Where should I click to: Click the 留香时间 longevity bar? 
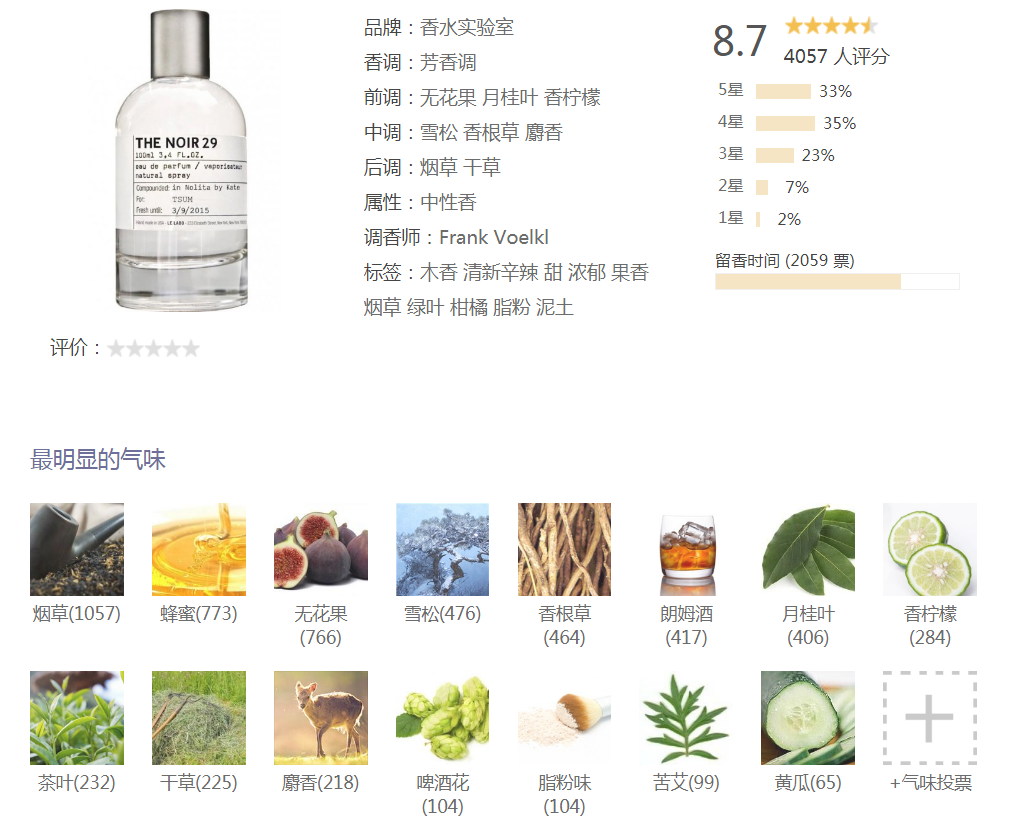click(x=837, y=281)
